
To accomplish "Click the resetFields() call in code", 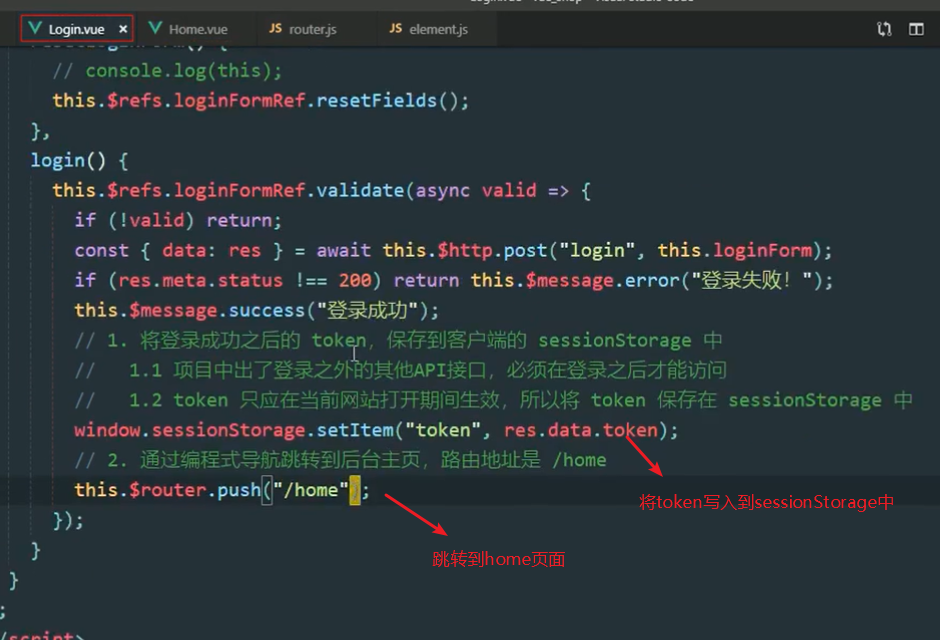I will 392,100.
